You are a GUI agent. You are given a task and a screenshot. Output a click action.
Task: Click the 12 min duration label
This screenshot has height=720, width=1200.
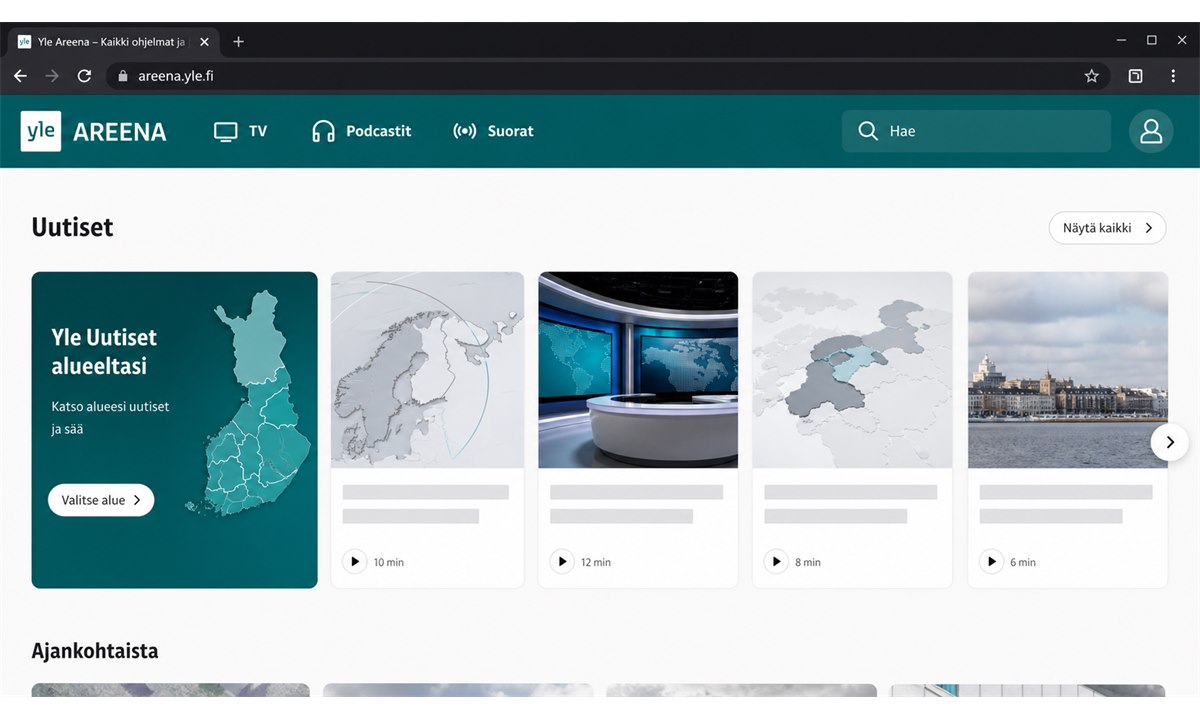click(x=596, y=562)
